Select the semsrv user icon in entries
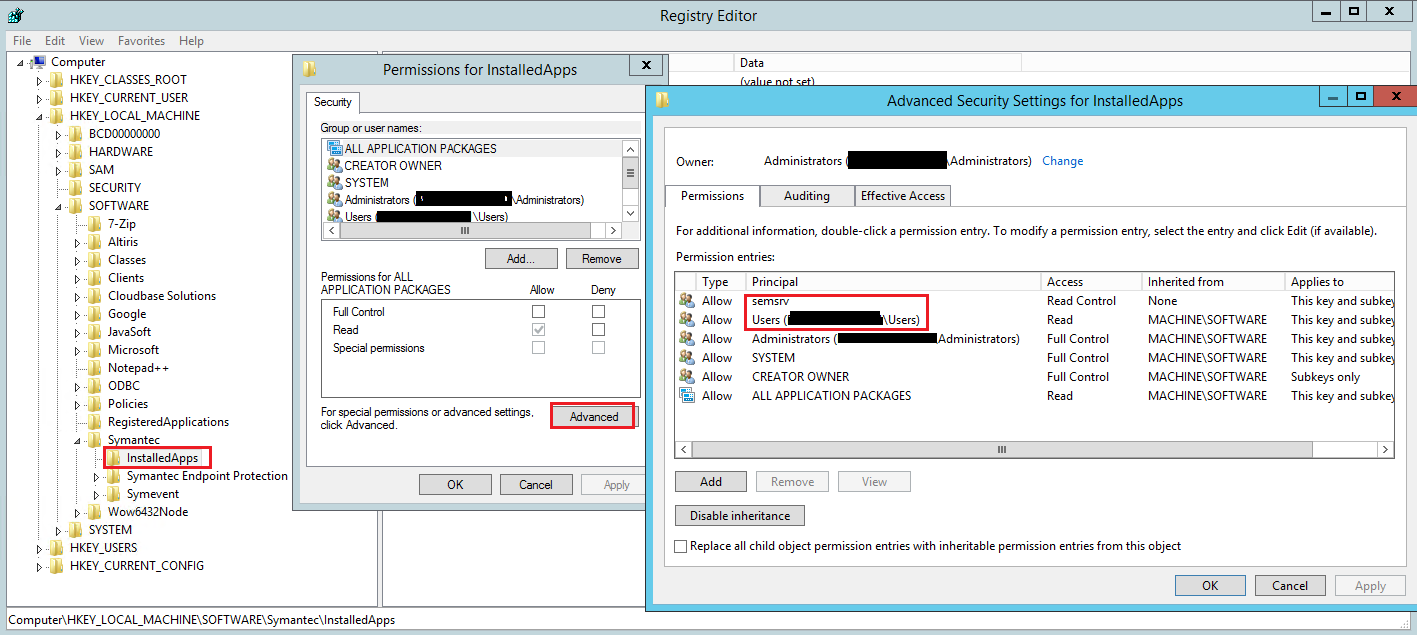This screenshot has height=635, width=1418. click(687, 301)
